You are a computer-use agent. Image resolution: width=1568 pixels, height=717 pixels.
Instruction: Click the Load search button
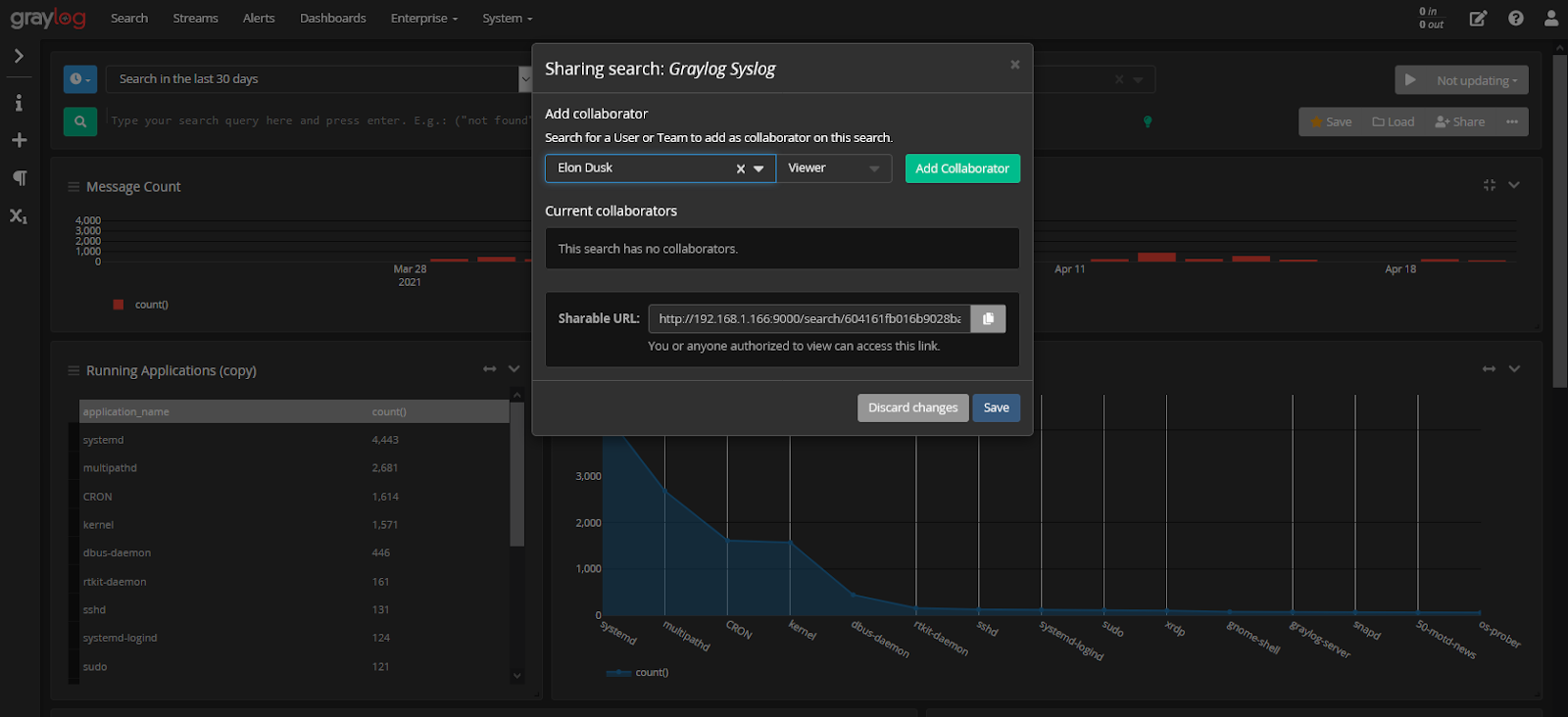1394,121
